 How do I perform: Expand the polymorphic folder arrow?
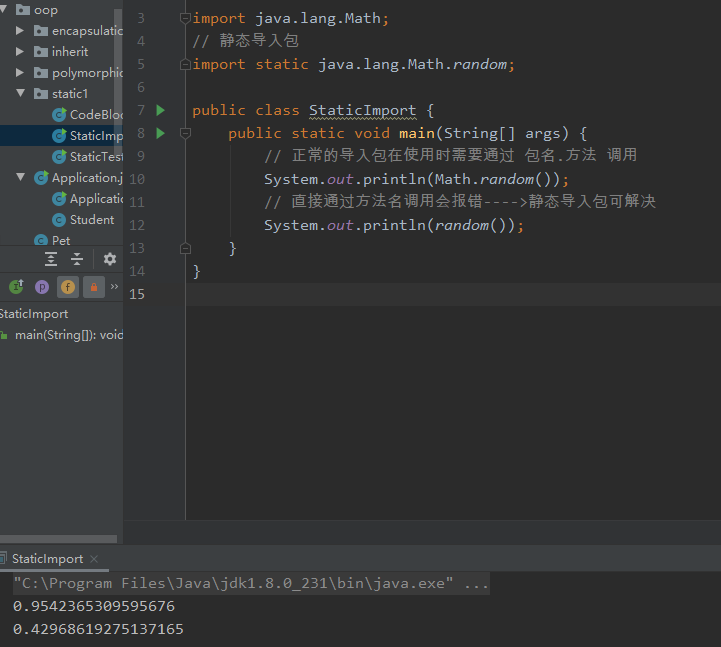[20, 72]
